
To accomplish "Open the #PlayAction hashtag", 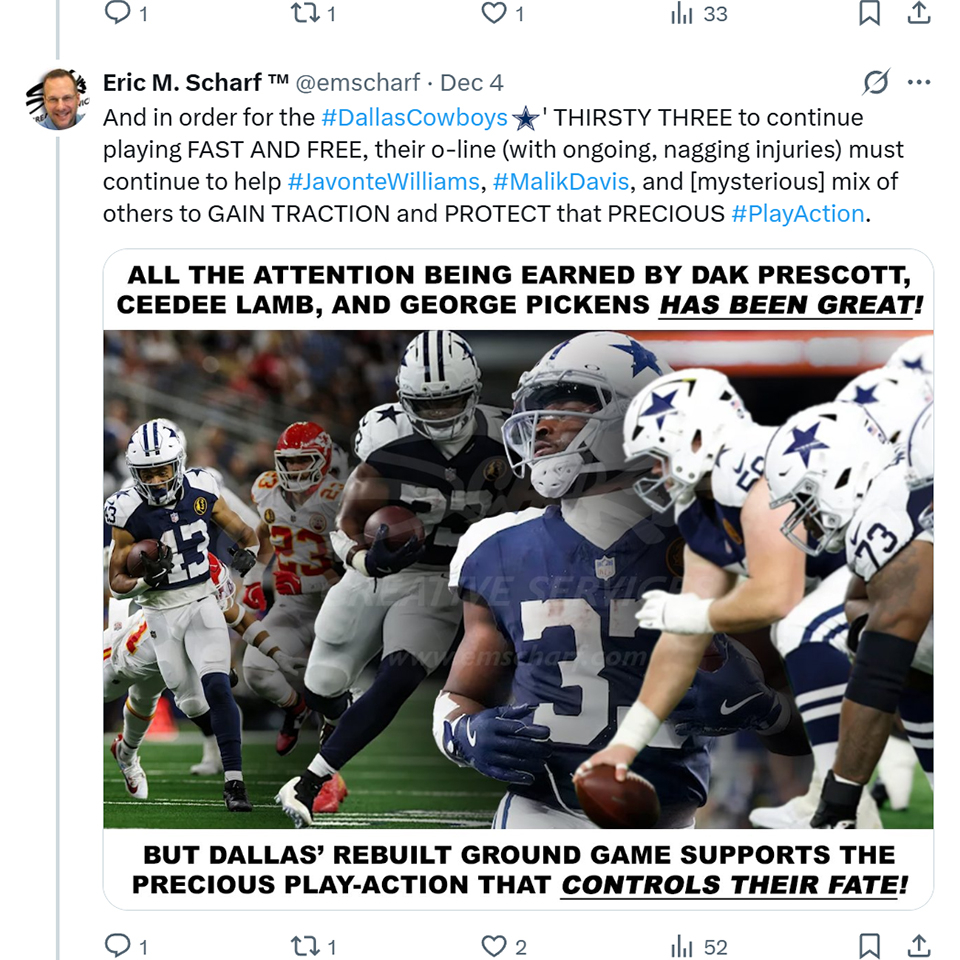I will coord(797,214).
